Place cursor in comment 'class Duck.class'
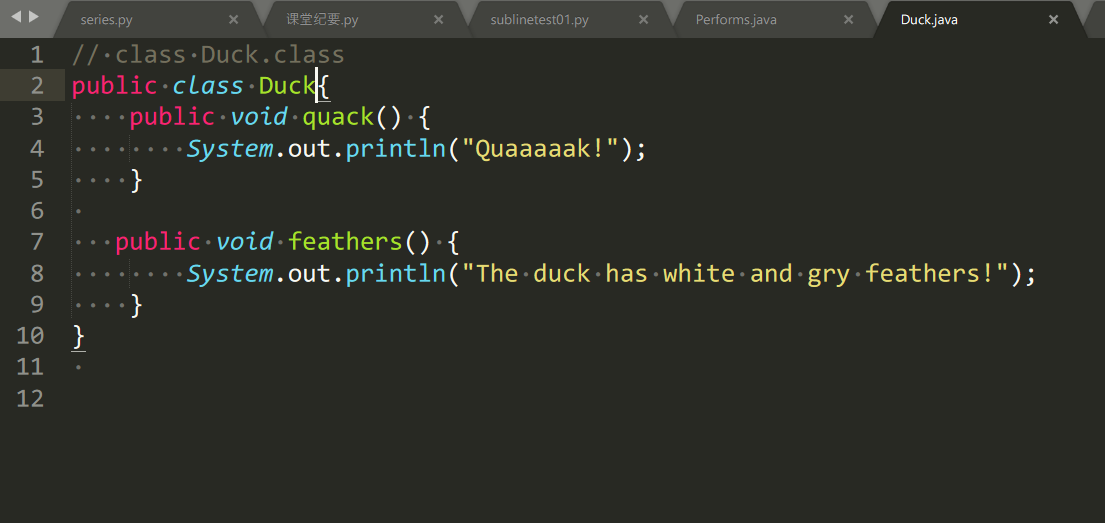This screenshot has height=523, width=1105. coord(230,55)
